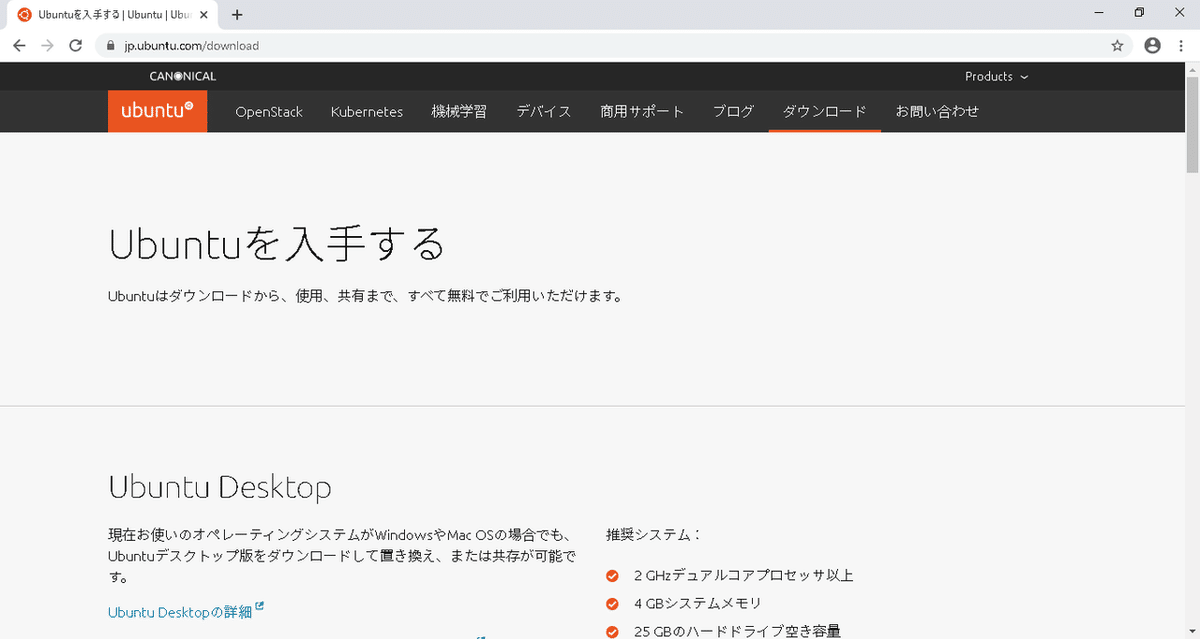Open the Kubernetes menu item

click(367, 111)
